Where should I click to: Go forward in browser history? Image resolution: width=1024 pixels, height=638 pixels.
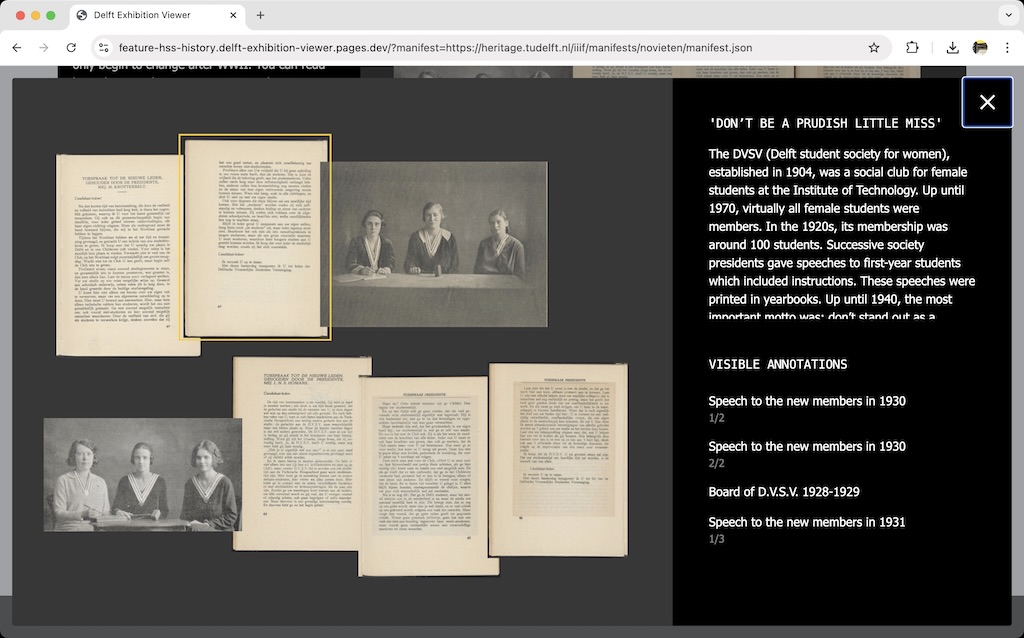[x=44, y=48]
